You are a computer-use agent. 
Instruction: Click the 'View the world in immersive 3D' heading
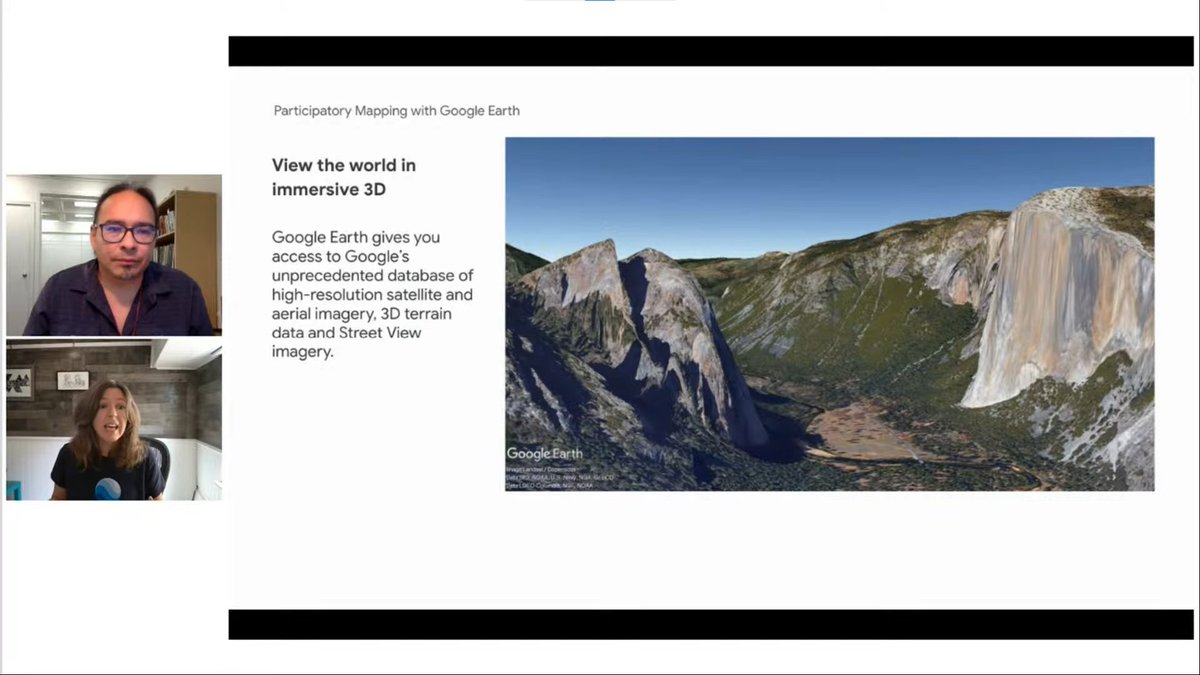tap(344, 176)
